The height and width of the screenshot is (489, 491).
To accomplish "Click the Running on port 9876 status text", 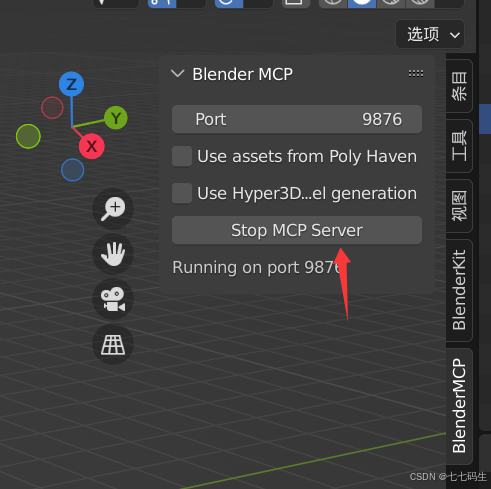I will coord(256,267).
